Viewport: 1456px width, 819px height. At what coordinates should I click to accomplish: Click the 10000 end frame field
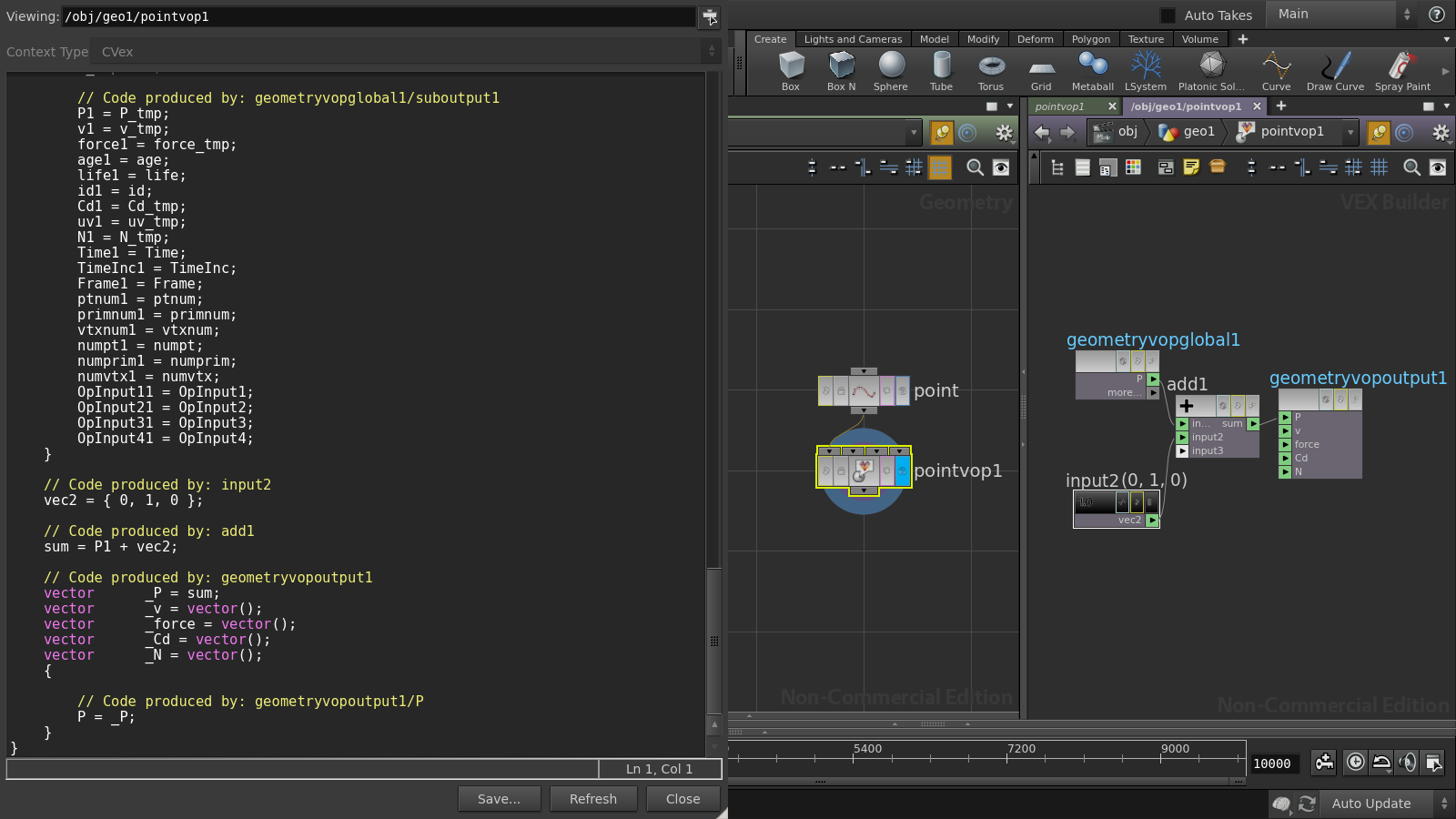coord(1272,763)
